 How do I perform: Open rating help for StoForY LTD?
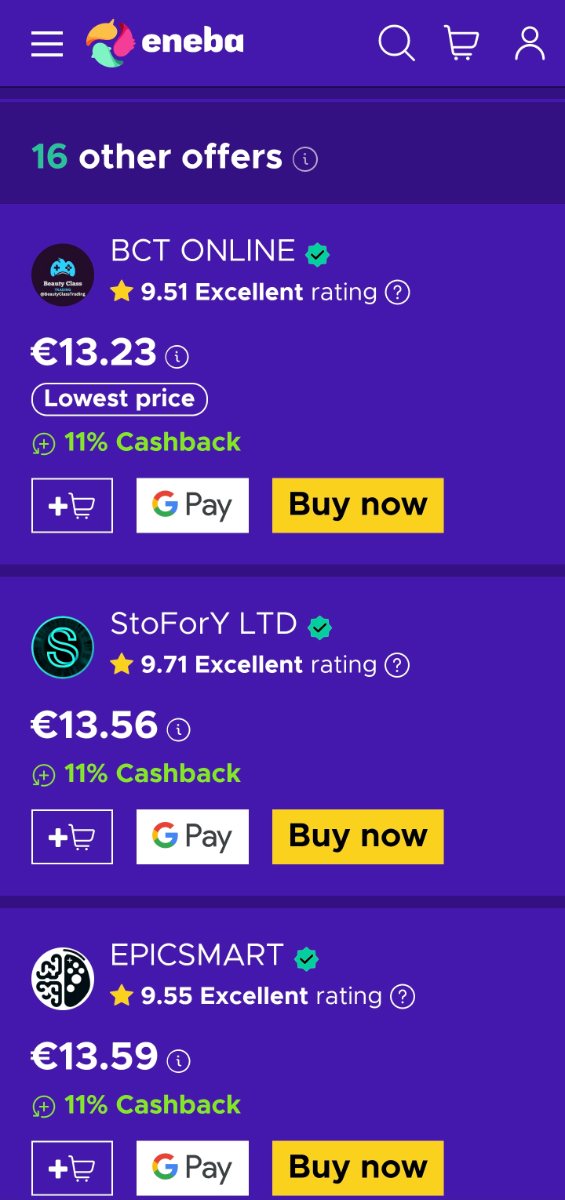click(397, 664)
